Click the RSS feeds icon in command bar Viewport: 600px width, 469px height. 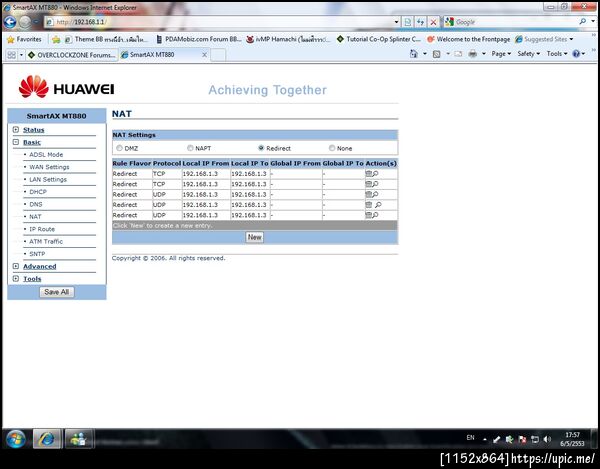coord(437,54)
